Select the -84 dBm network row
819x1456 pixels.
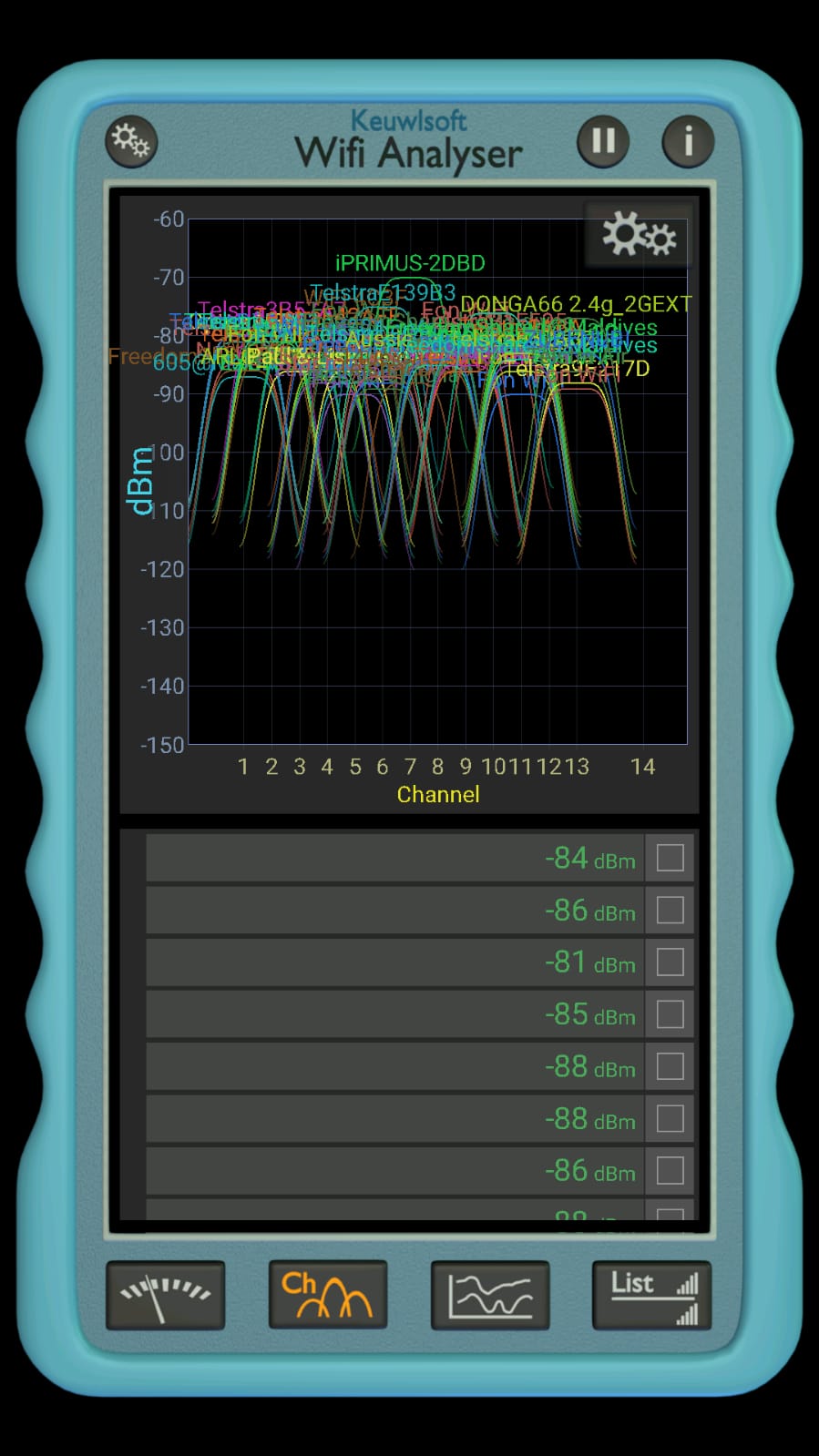(394, 858)
